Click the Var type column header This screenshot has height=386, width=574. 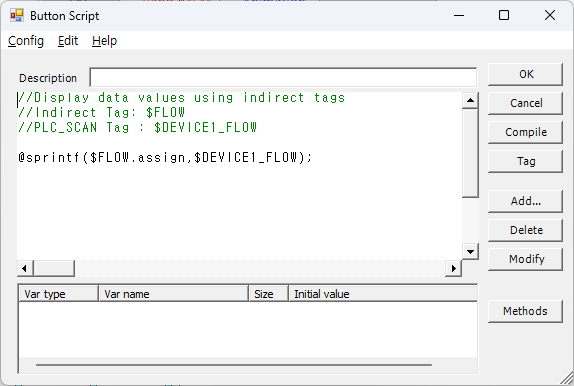[58, 294]
